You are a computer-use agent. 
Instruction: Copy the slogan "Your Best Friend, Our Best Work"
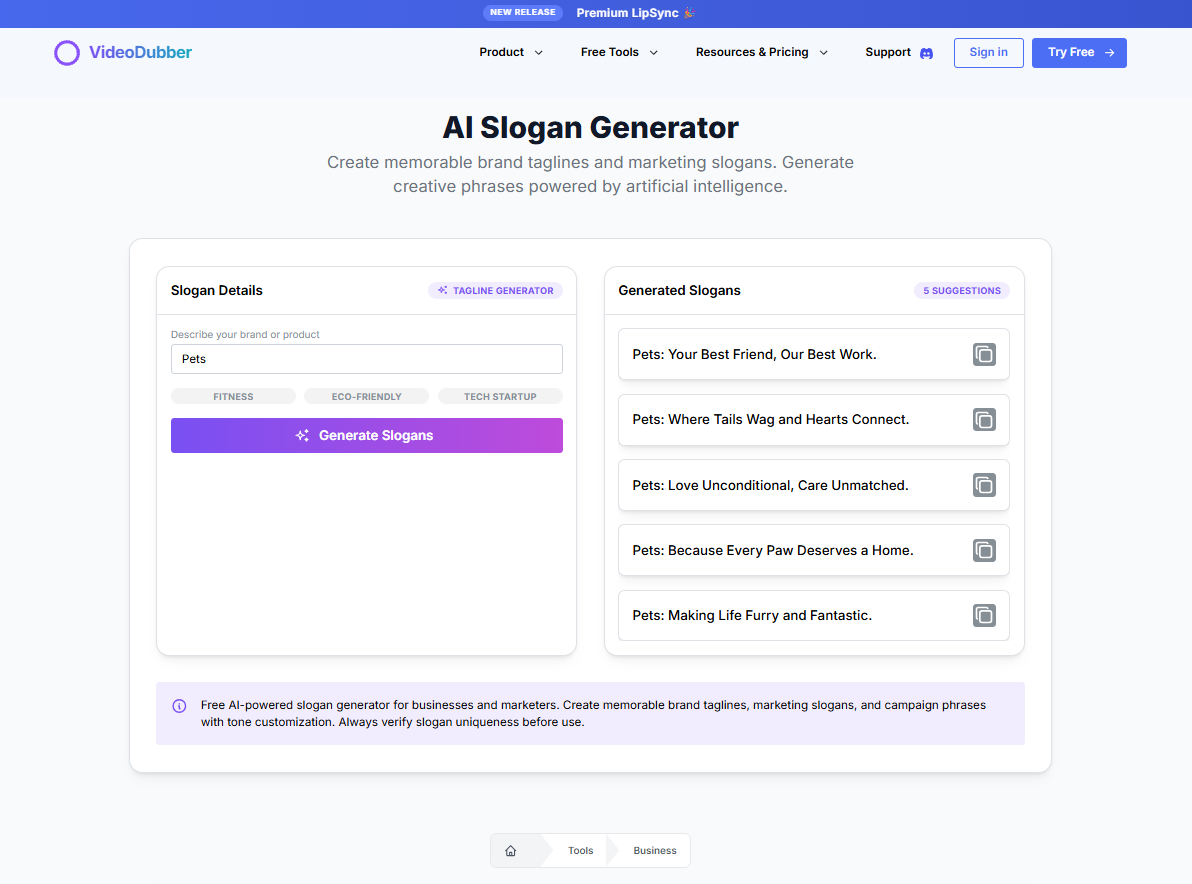pos(984,354)
